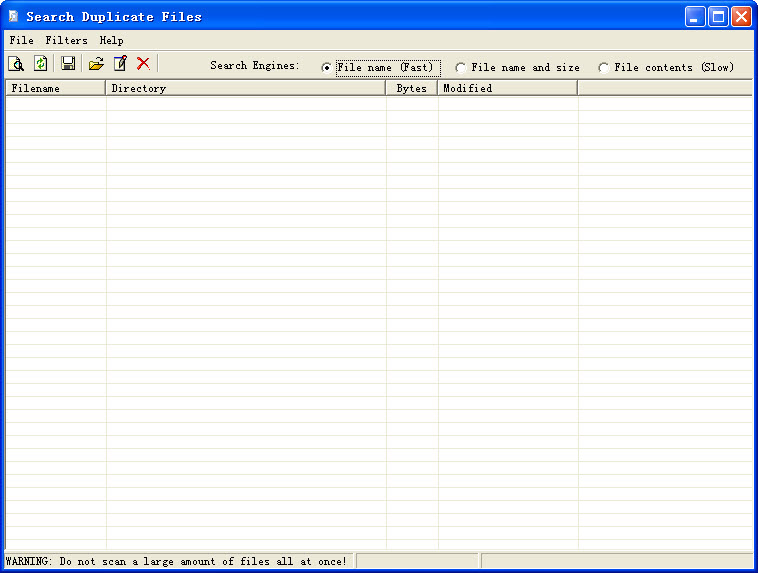Click the Bytes column header

(411, 88)
